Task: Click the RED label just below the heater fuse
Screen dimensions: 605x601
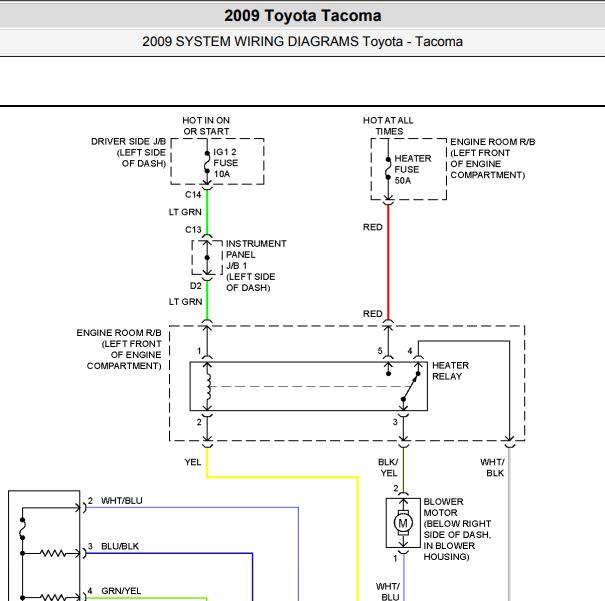Action: click(x=372, y=227)
